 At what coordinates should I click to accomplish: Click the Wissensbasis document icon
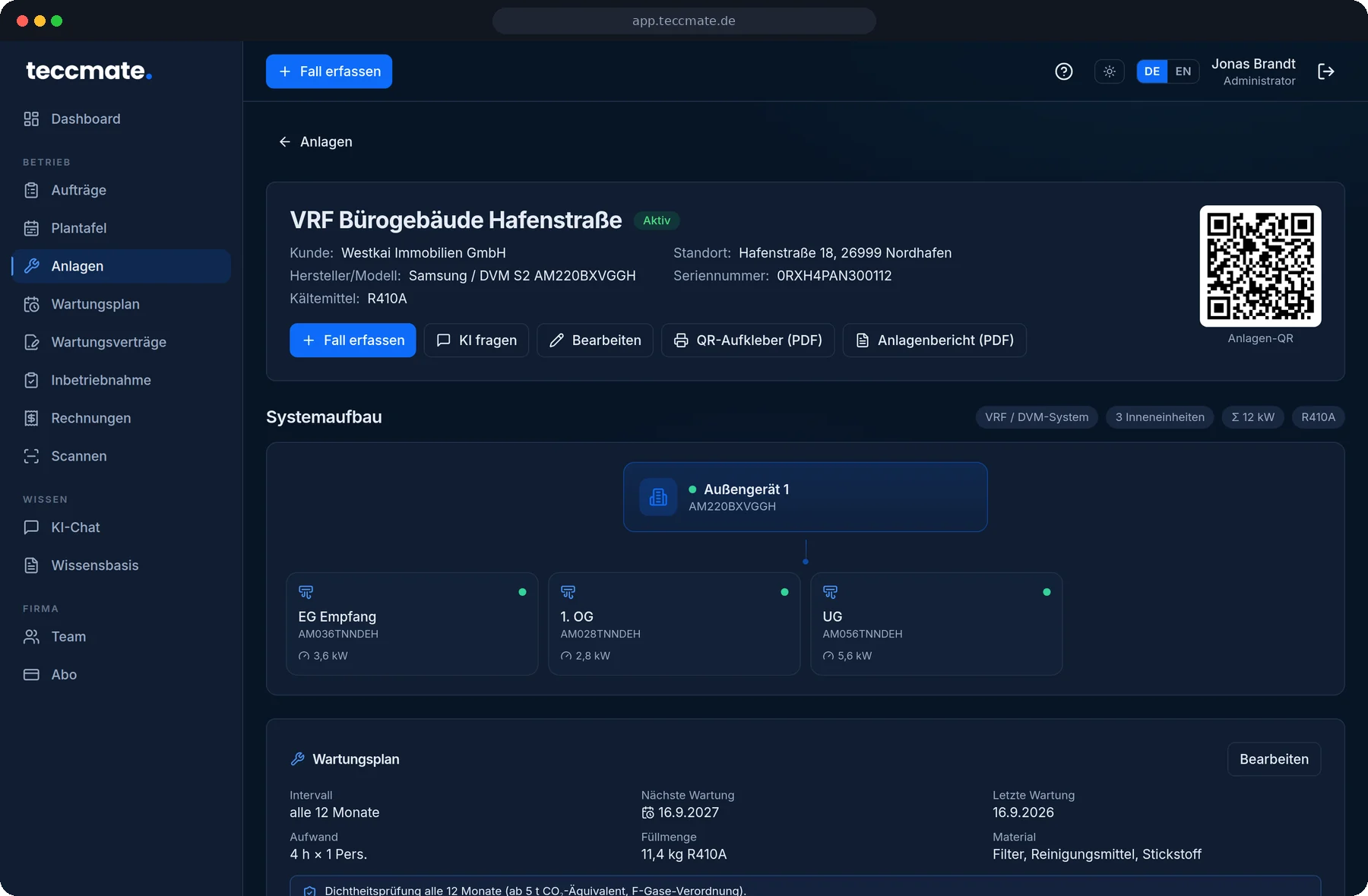31,565
